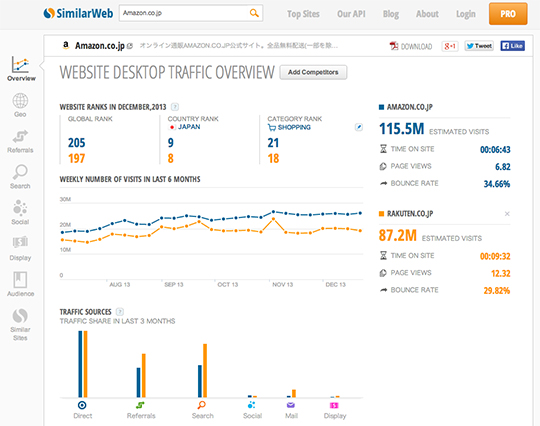The height and width of the screenshot is (426, 540).
Task: Click the edit icon for Category Rank
Action: point(359,127)
